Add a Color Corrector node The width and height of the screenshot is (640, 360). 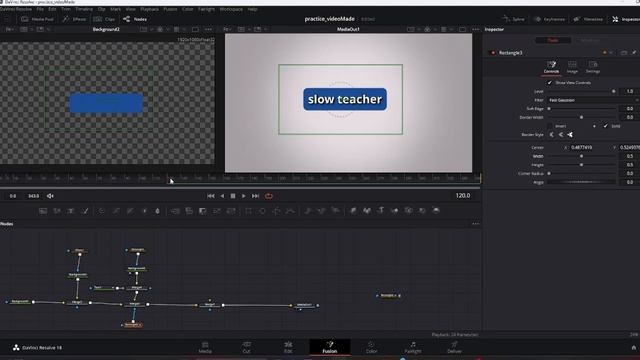tap(102, 211)
